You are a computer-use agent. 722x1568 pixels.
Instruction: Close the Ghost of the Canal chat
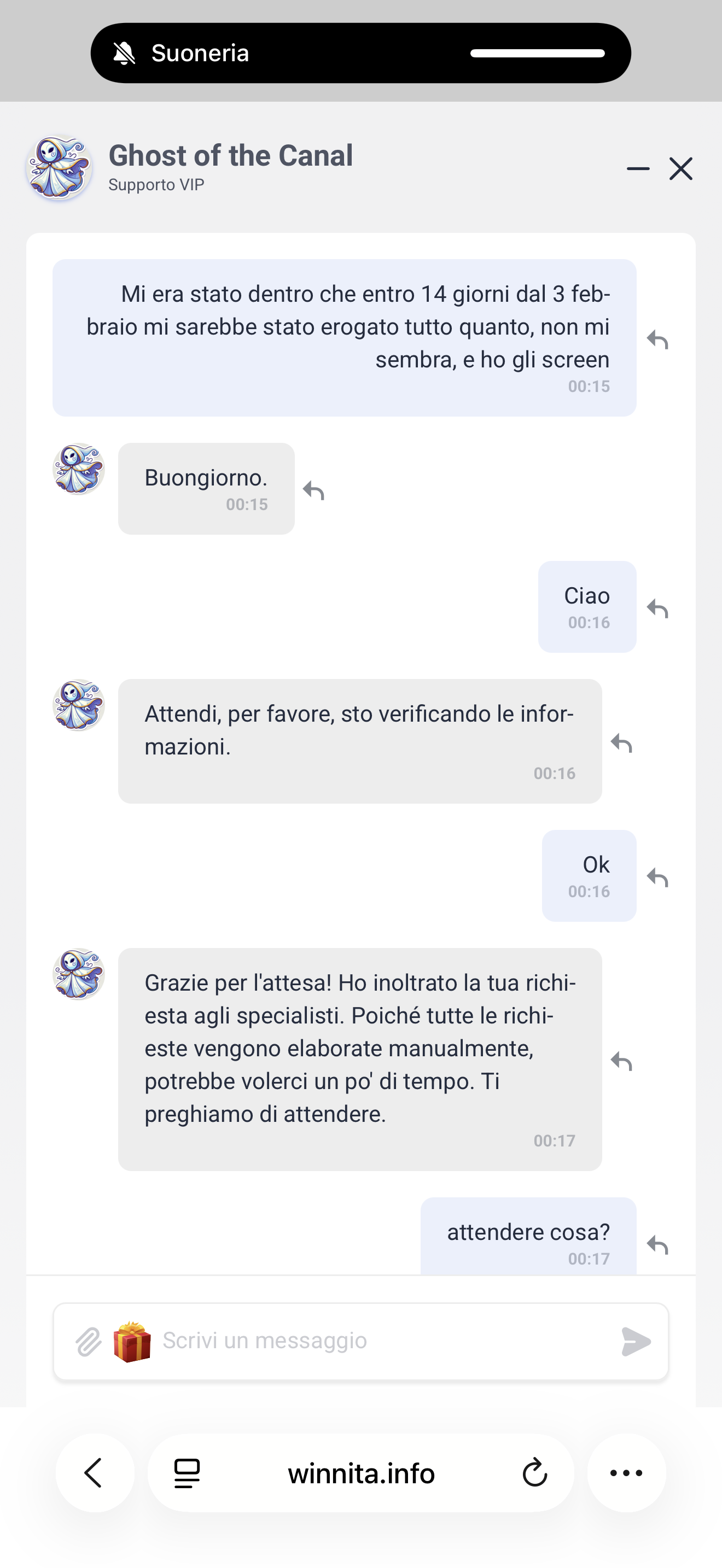tap(680, 168)
